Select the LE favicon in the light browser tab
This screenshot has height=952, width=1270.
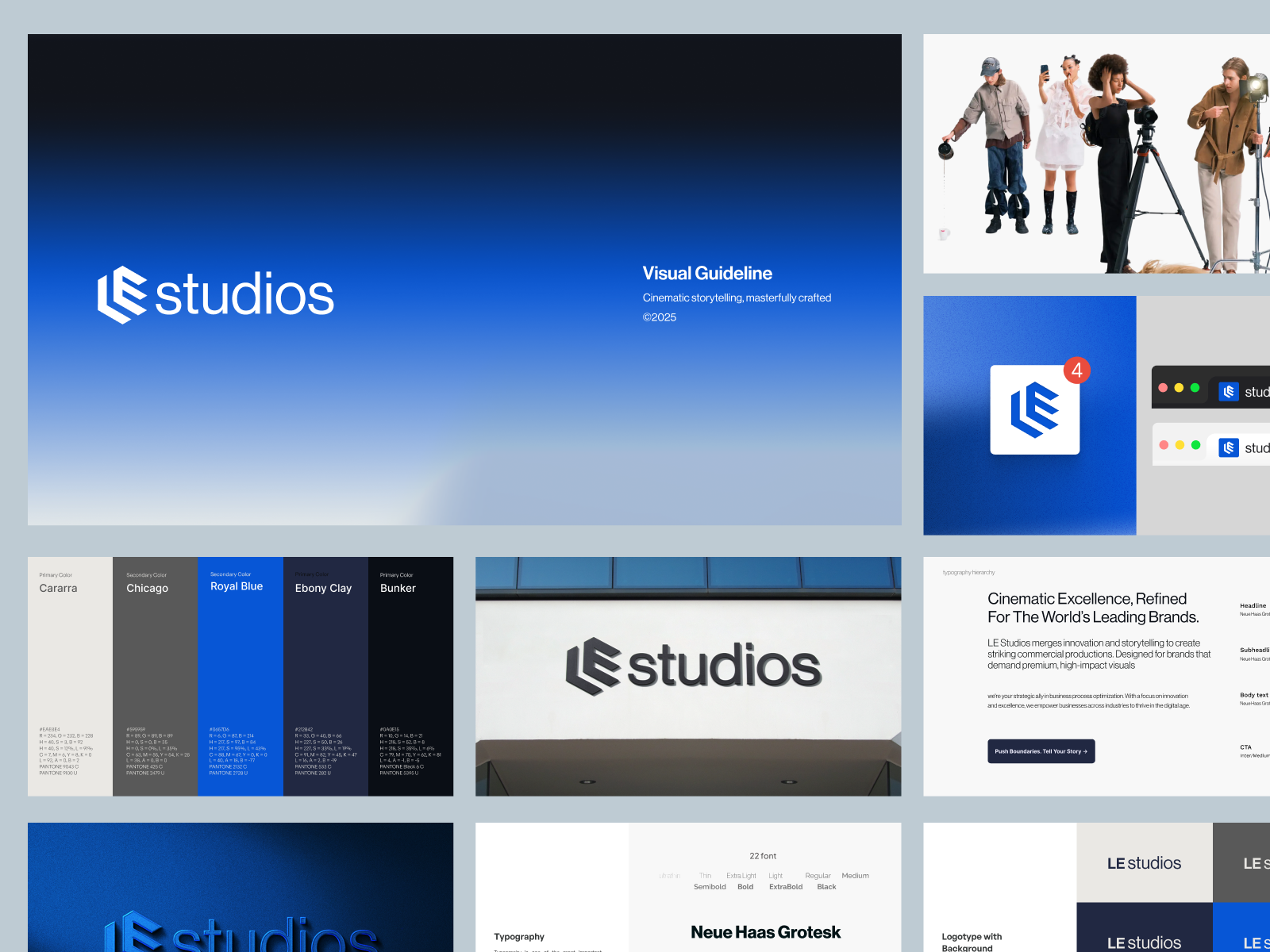coord(1229,447)
